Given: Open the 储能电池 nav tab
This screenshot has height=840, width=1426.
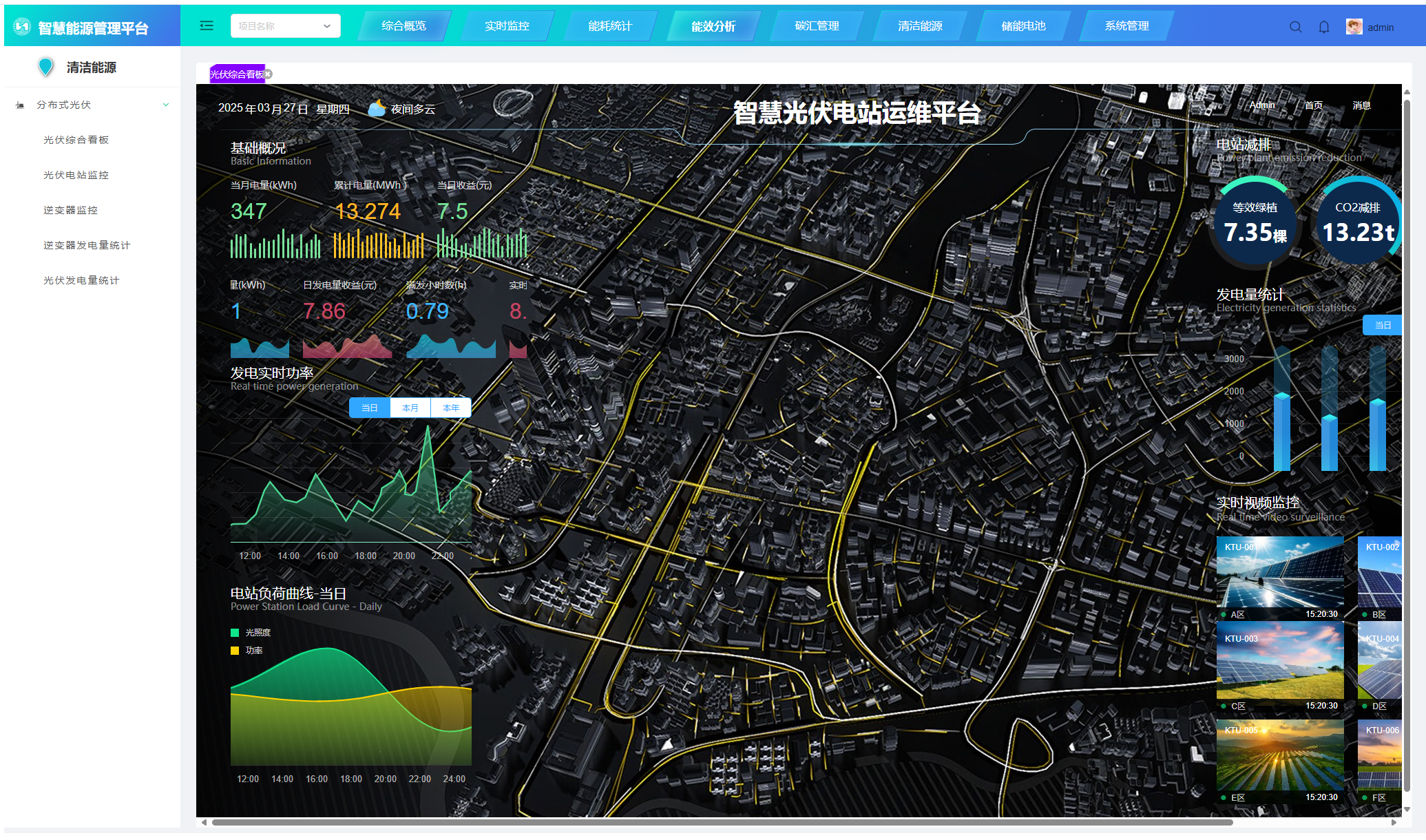Looking at the screenshot, I should click(1023, 26).
